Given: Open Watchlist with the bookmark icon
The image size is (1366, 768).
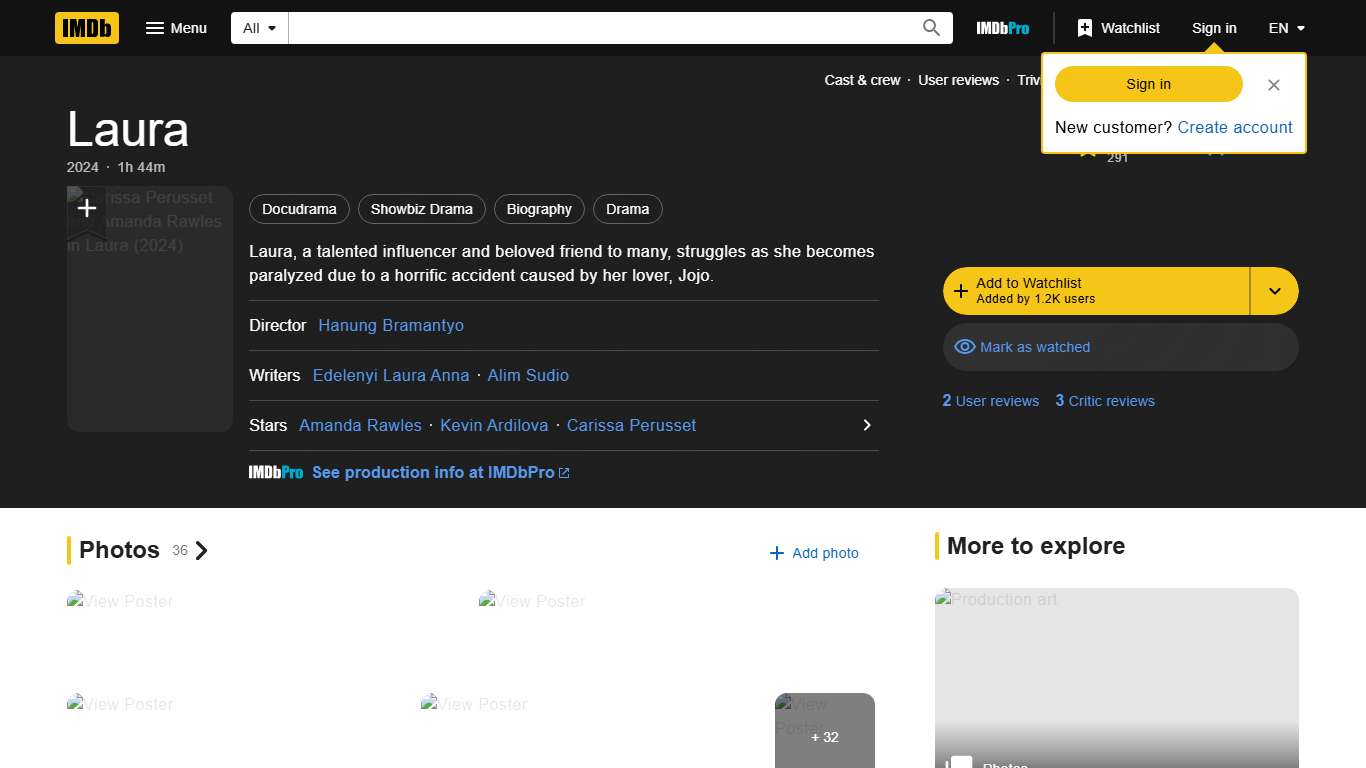Looking at the screenshot, I should pos(1118,28).
